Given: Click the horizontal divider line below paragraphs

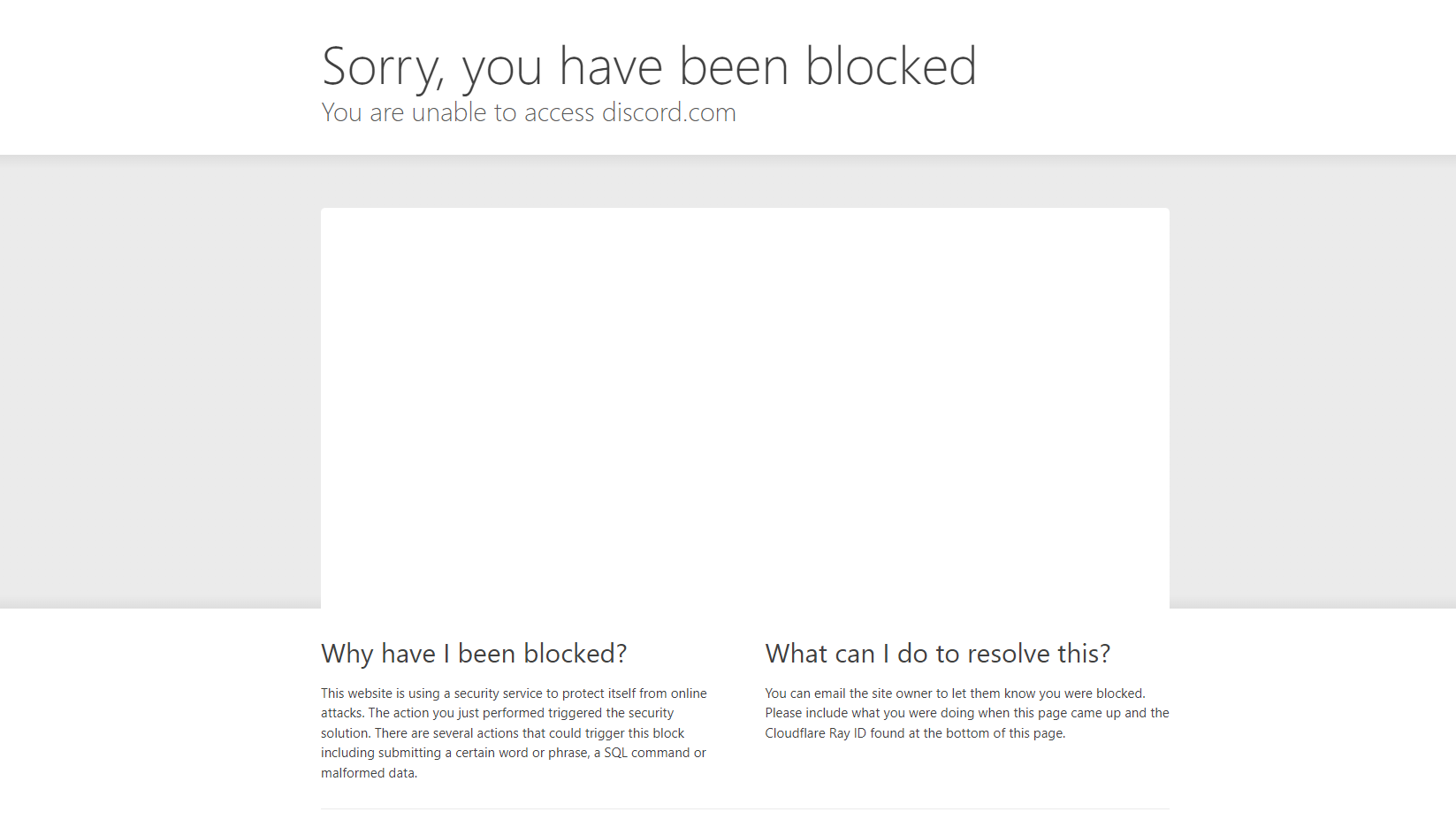Looking at the screenshot, I should (x=744, y=808).
